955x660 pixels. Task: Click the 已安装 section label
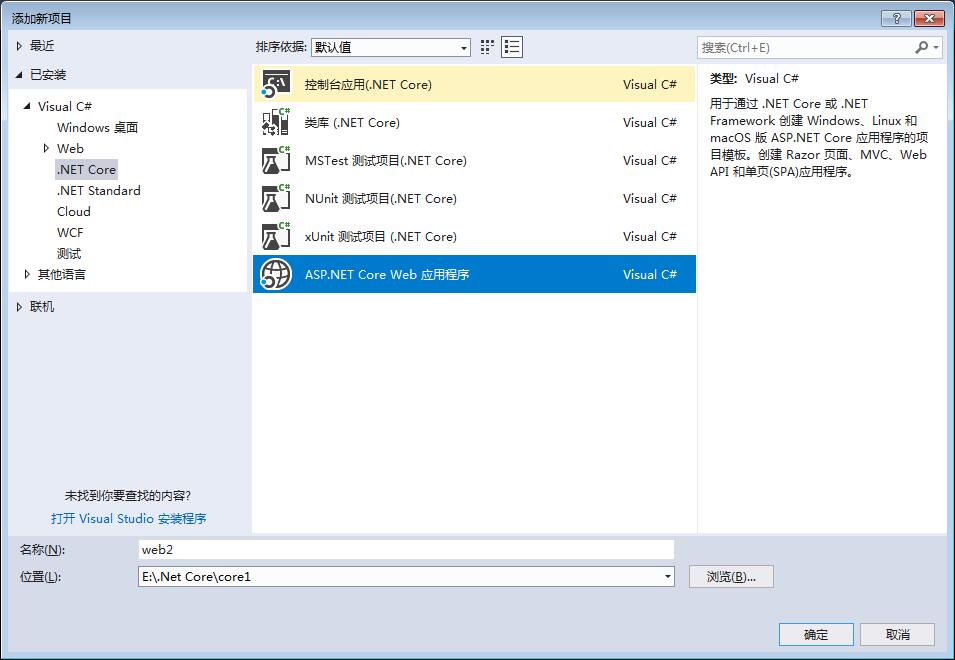pos(48,74)
